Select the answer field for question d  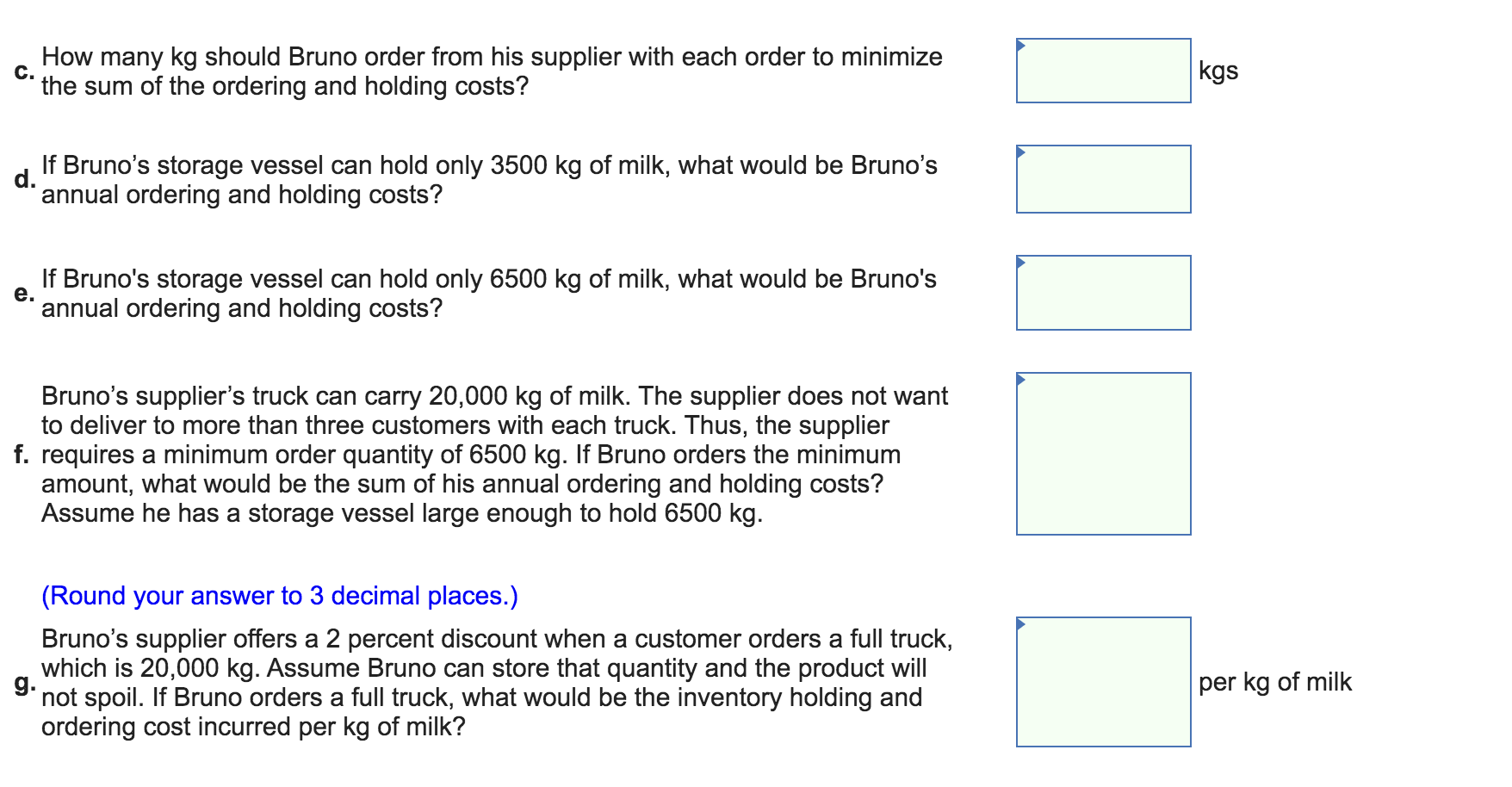click(1103, 178)
